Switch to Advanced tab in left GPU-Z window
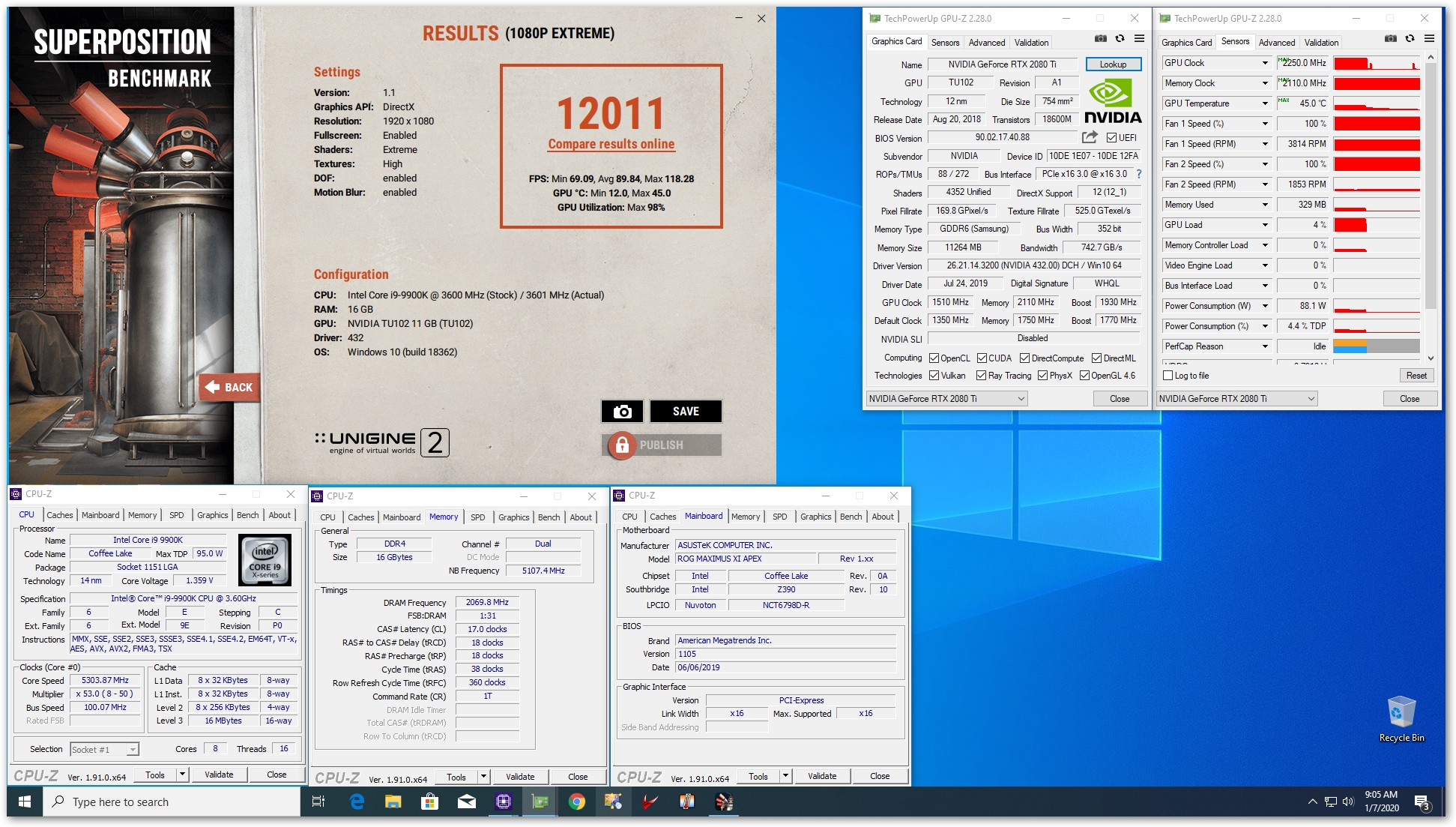1456x827 pixels. [987, 43]
